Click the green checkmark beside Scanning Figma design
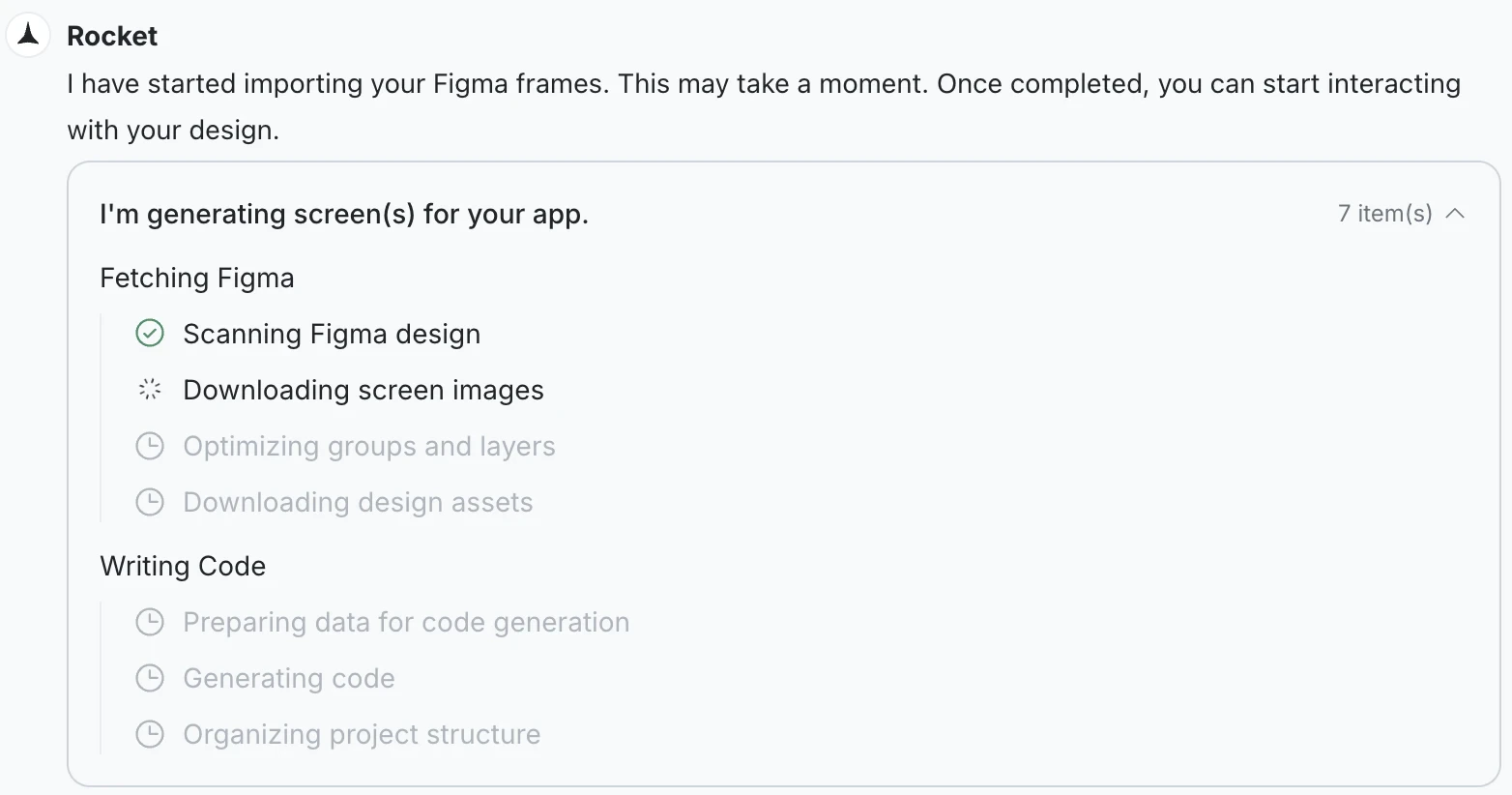The image size is (1512, 795). click(150, 333)
